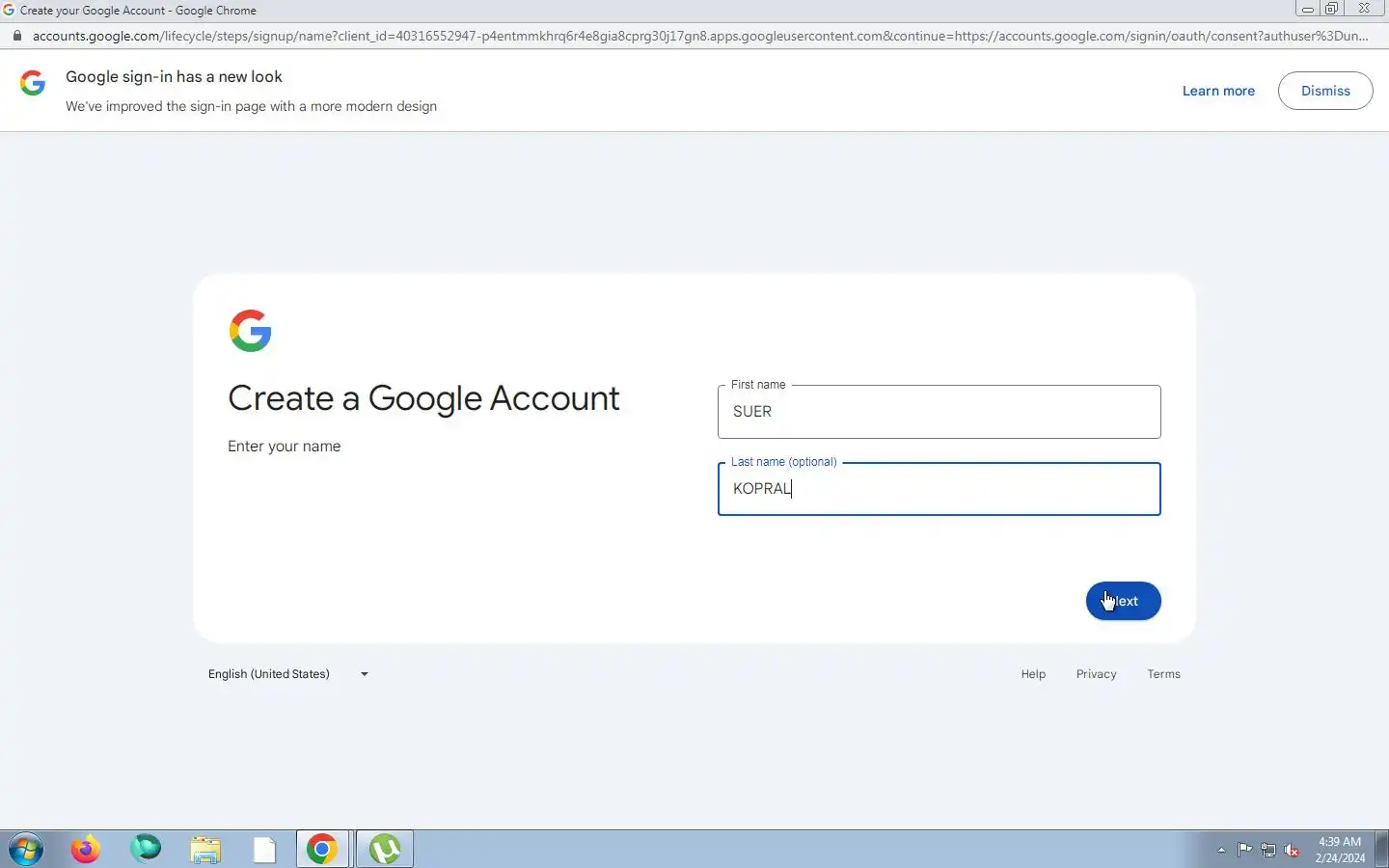This screenshot has width=1389, height=868.
Task: Click 'Google sign-in has a new look' text
Action: [174, 77]
